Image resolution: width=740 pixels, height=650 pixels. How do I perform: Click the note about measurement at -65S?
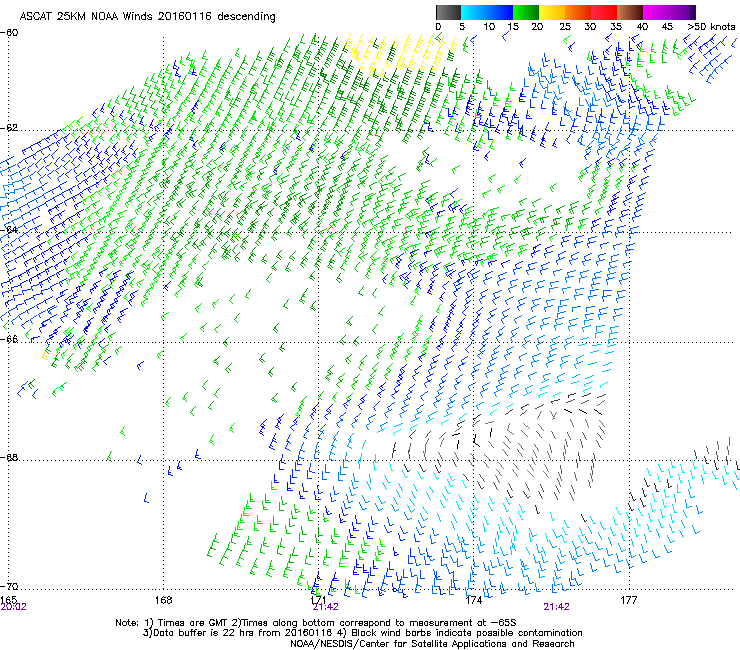click(374, 623)
